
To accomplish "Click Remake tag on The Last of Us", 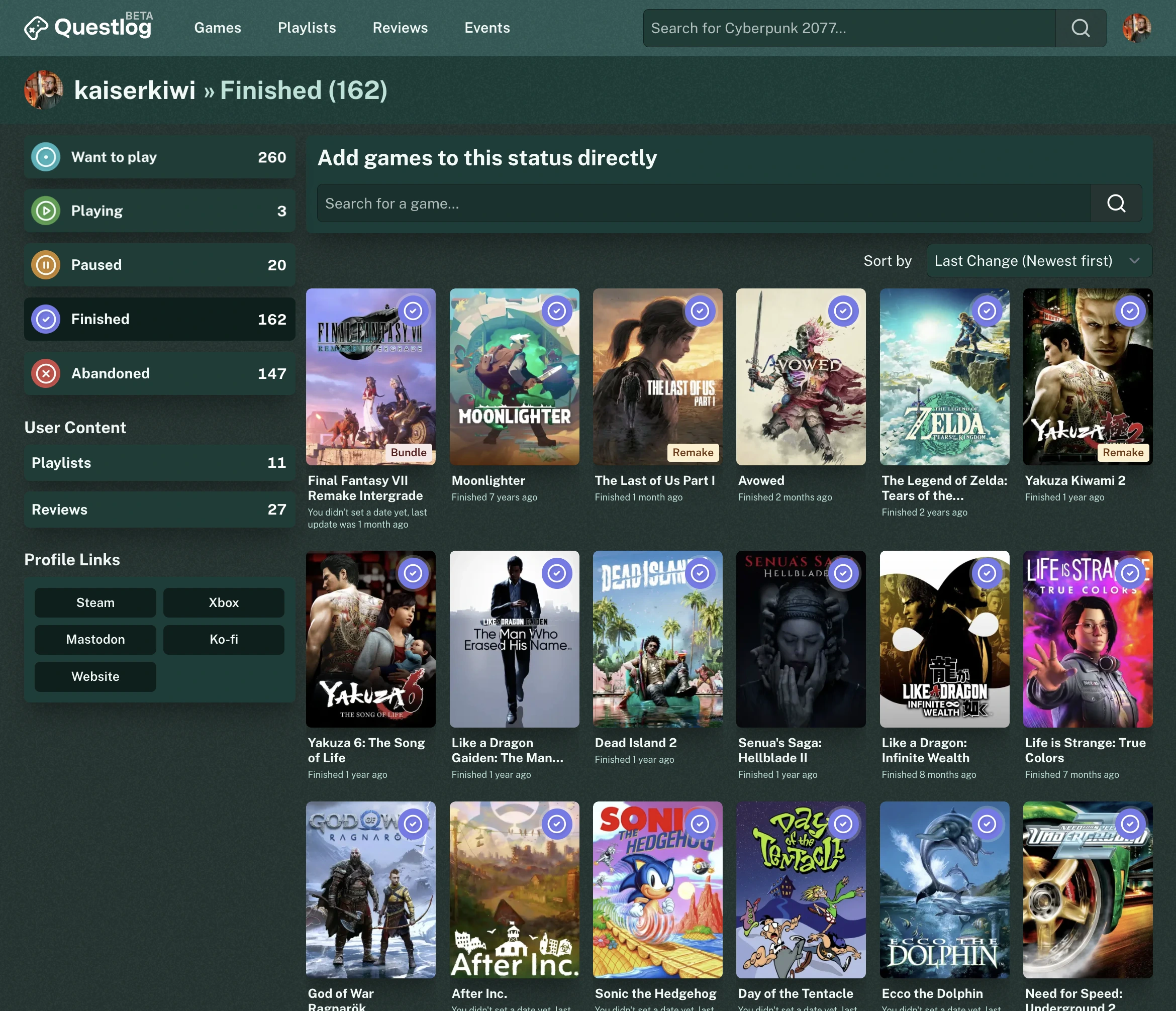I will [x=693, y=452].
